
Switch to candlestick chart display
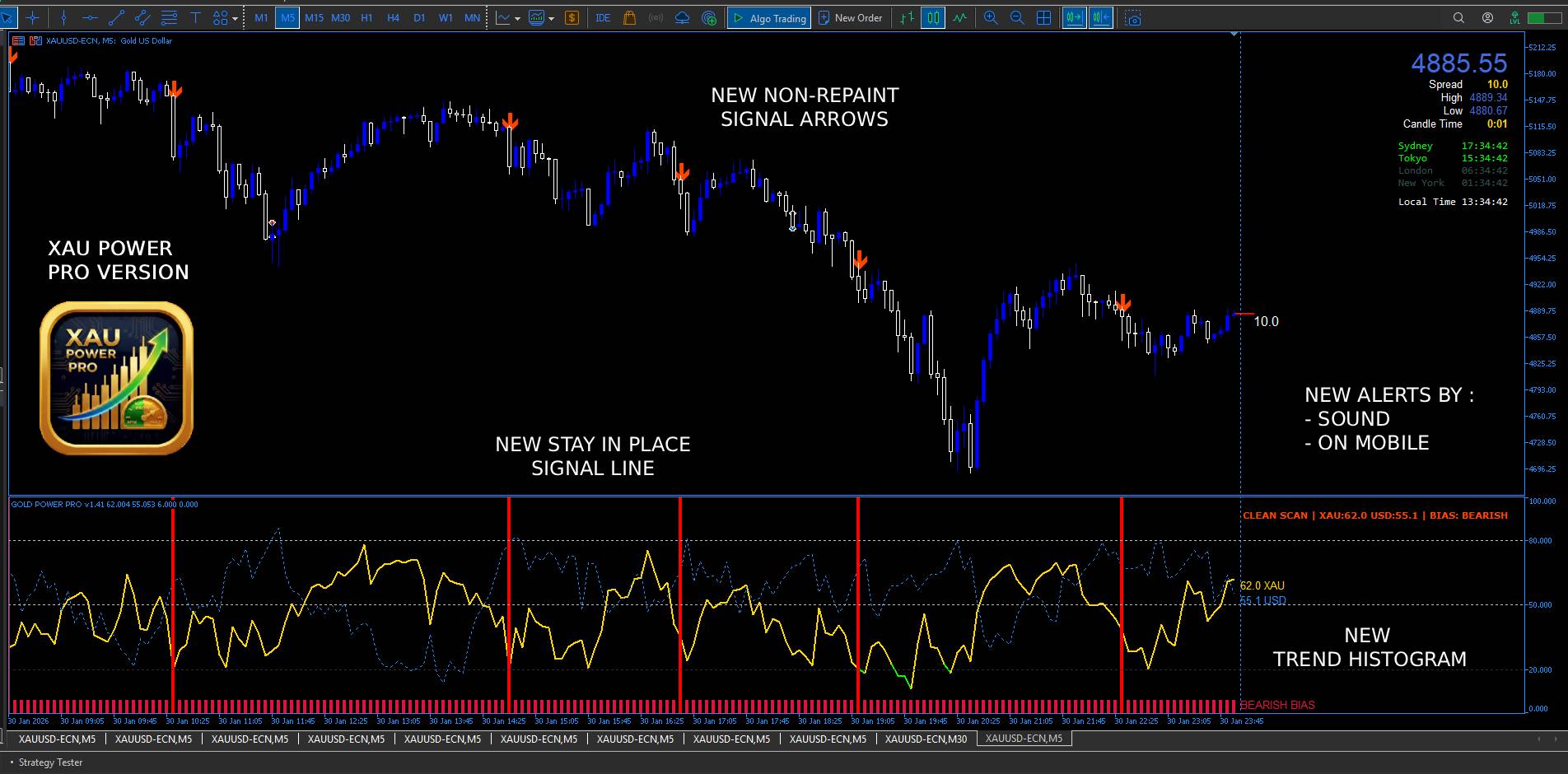933,17
